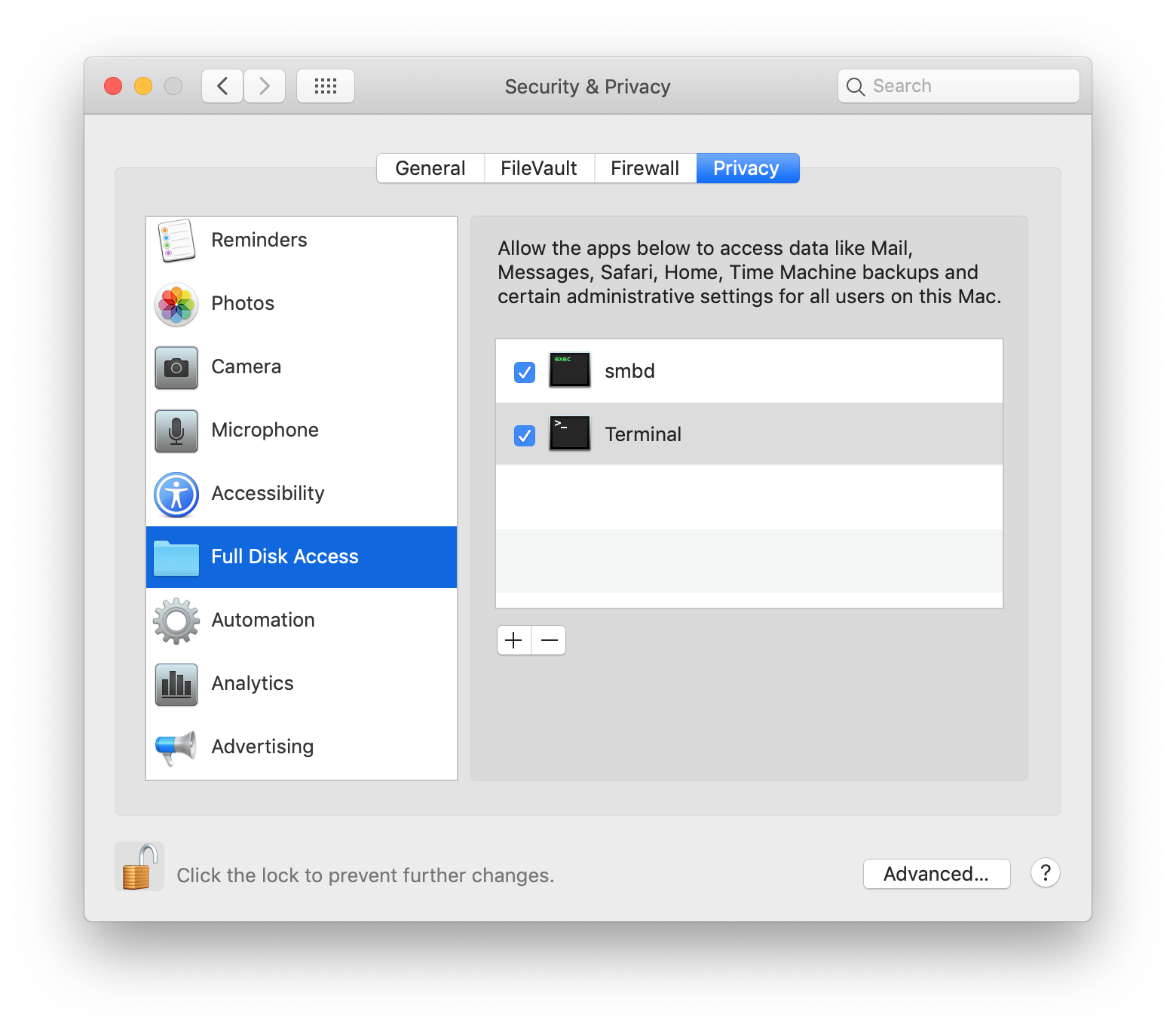Select the Reminders icon in the sidebar
Image resolution: width=1176 pixels, height=1033 pixels.
175,241
